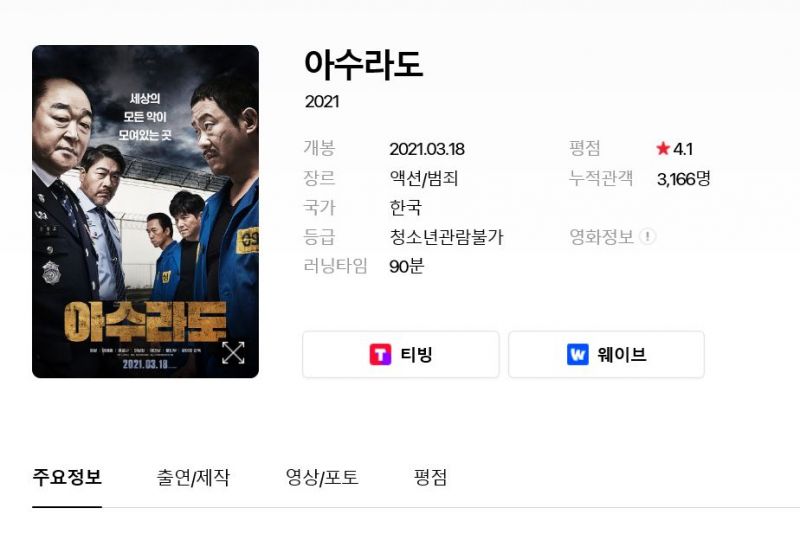Open the 평점 tab
This screenshot has height=534, width=800.
[x=430, y=478]
